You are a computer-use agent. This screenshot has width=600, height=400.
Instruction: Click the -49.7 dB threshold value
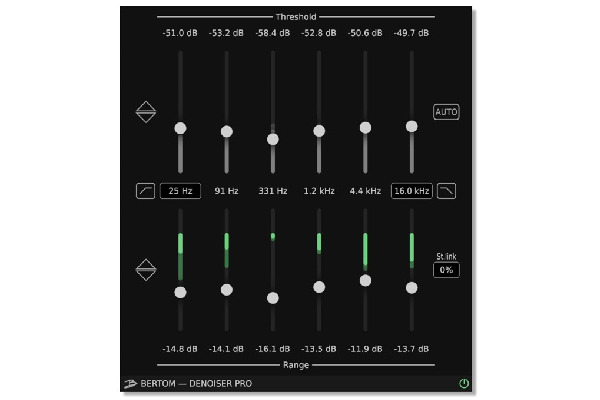(411, 33)
